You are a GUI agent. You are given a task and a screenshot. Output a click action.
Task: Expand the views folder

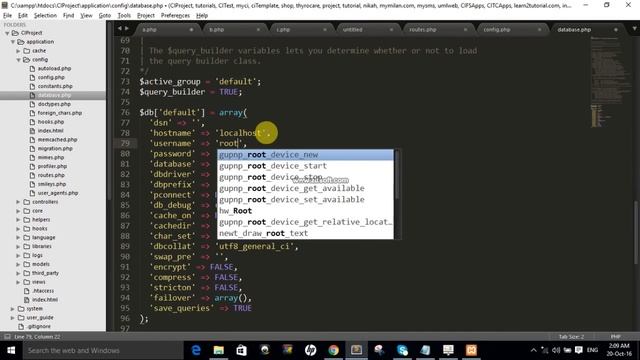click(18, 282)
